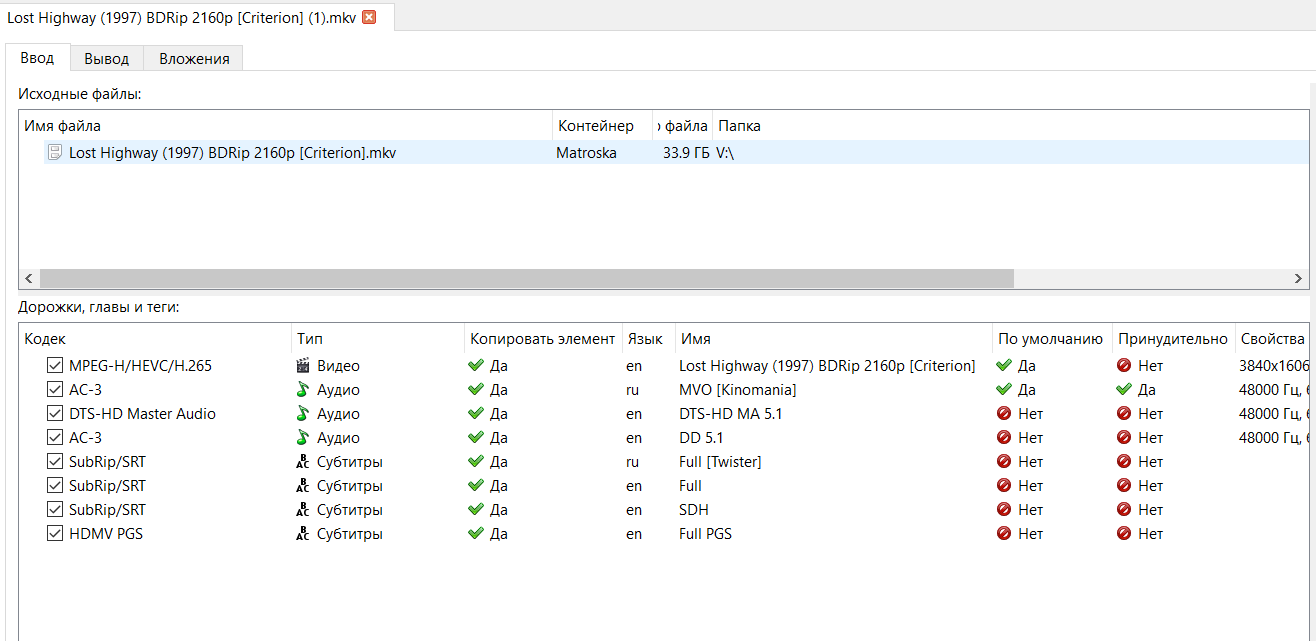Viewport: 1316px width, 641px height.
Task: Click red default icon for DTS-HD MA 5.1
Action: pyautogui.click(x=1004, y=414)
